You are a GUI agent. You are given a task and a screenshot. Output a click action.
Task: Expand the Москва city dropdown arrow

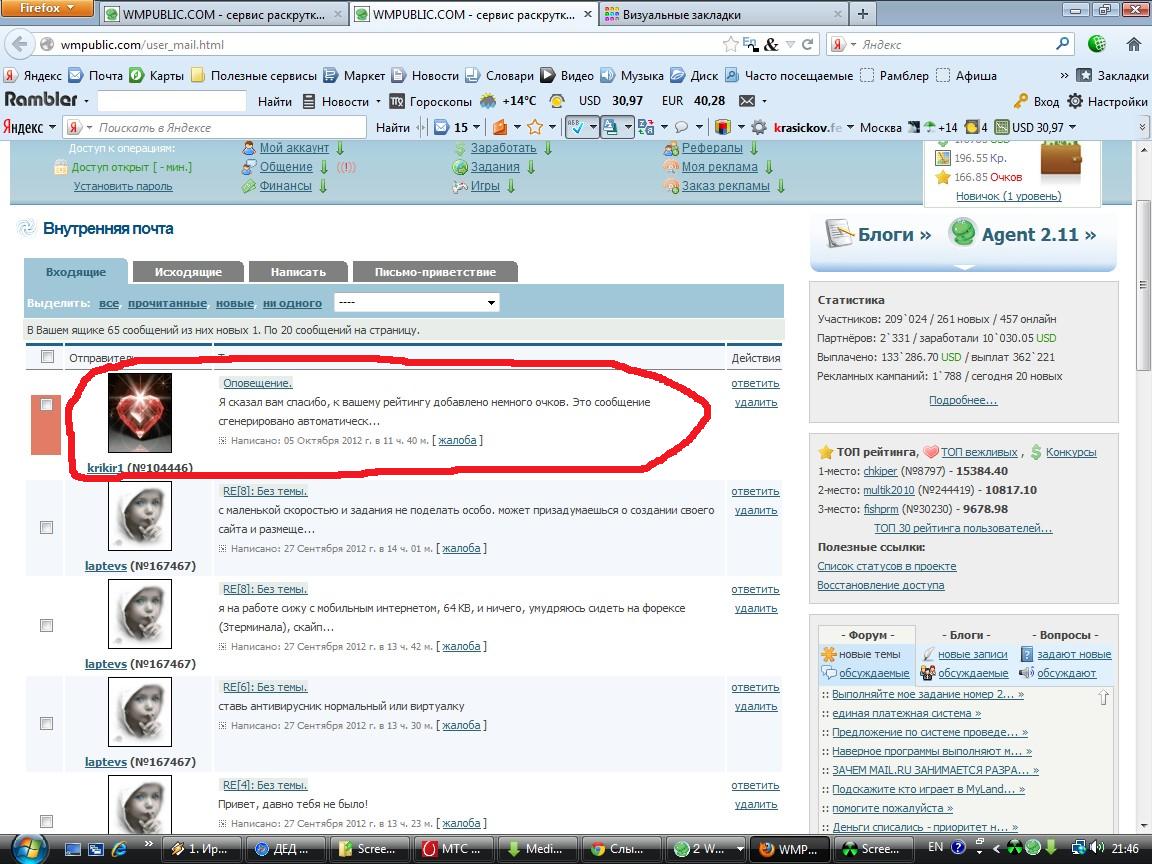(x=851, y=128)
